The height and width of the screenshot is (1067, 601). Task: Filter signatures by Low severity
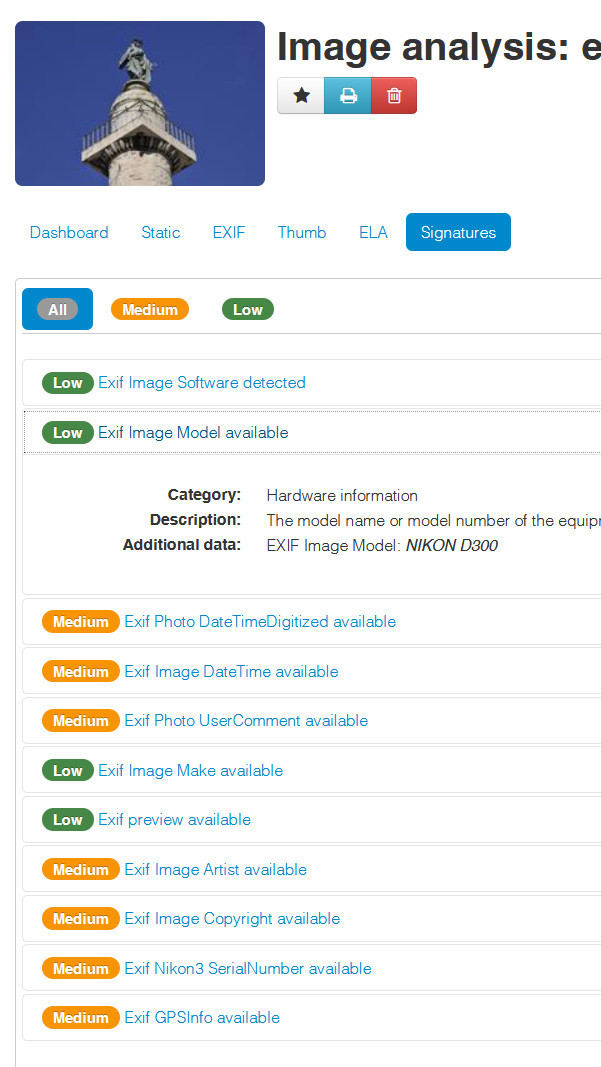248,310
